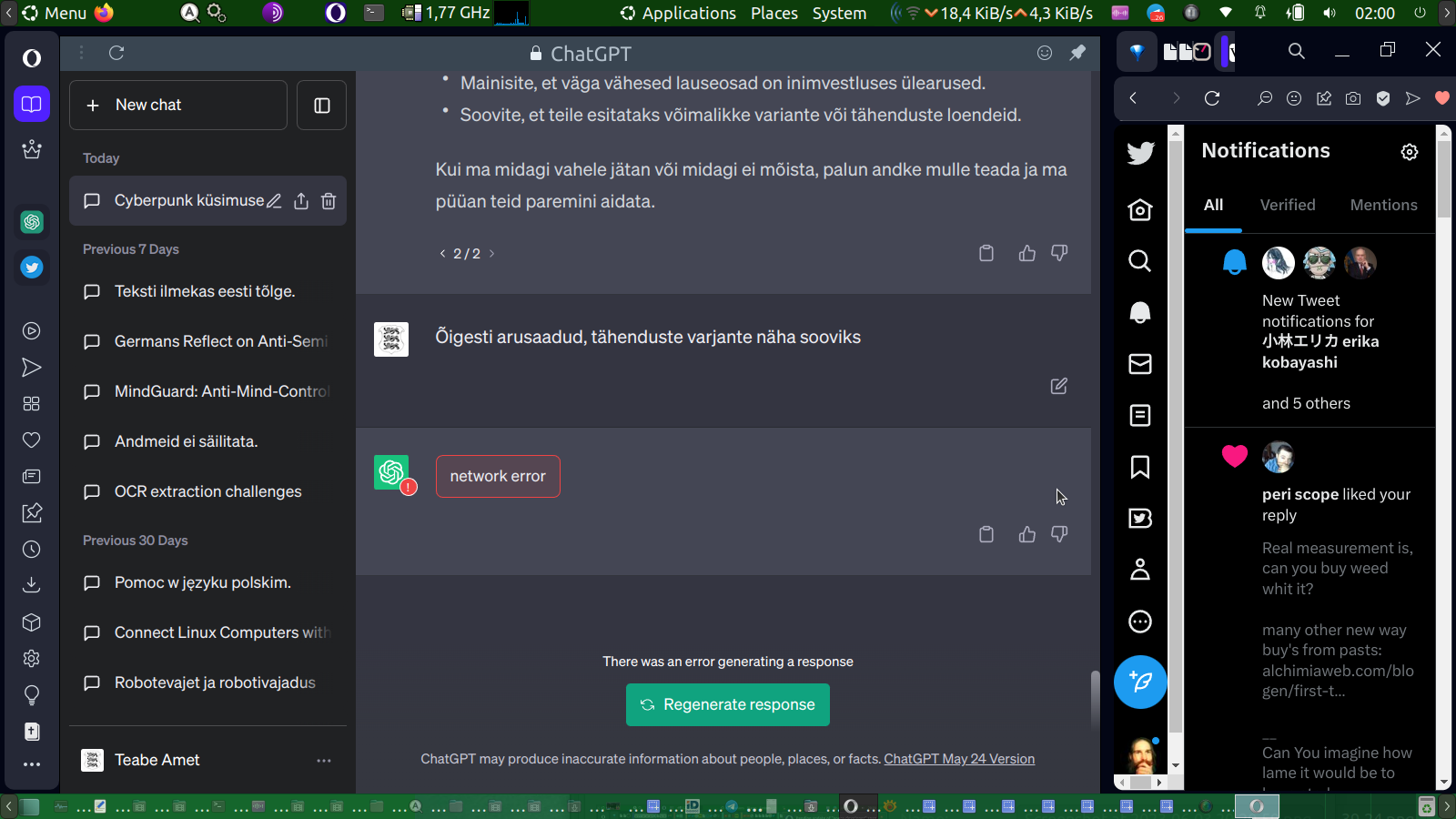Image resolution: width=1456 pixels, height=819 pixels.
Task: Edit the 'Õigesti arusaadud' user message
Action: 1059,386
